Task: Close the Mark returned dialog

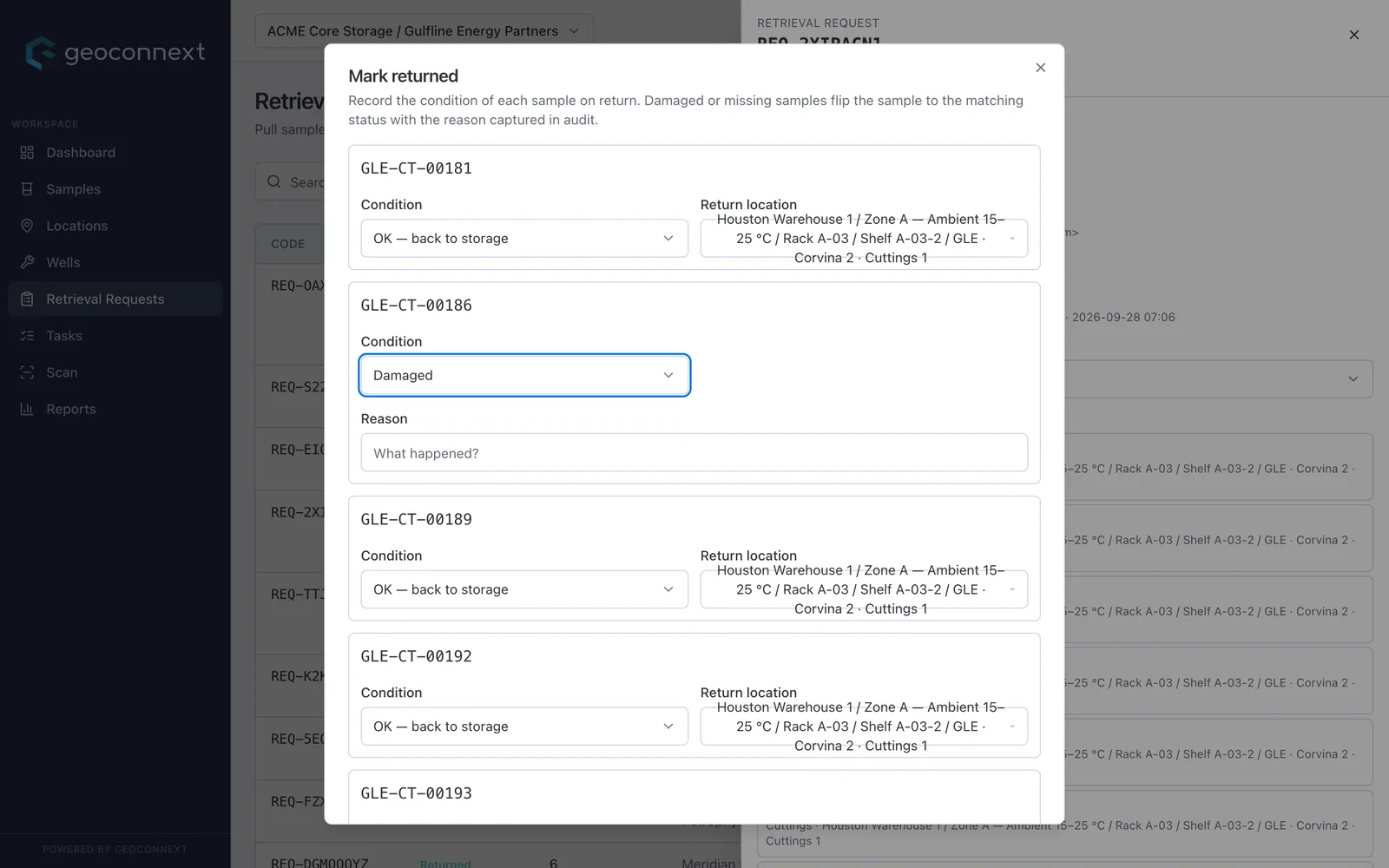Action: (1040, 68)
